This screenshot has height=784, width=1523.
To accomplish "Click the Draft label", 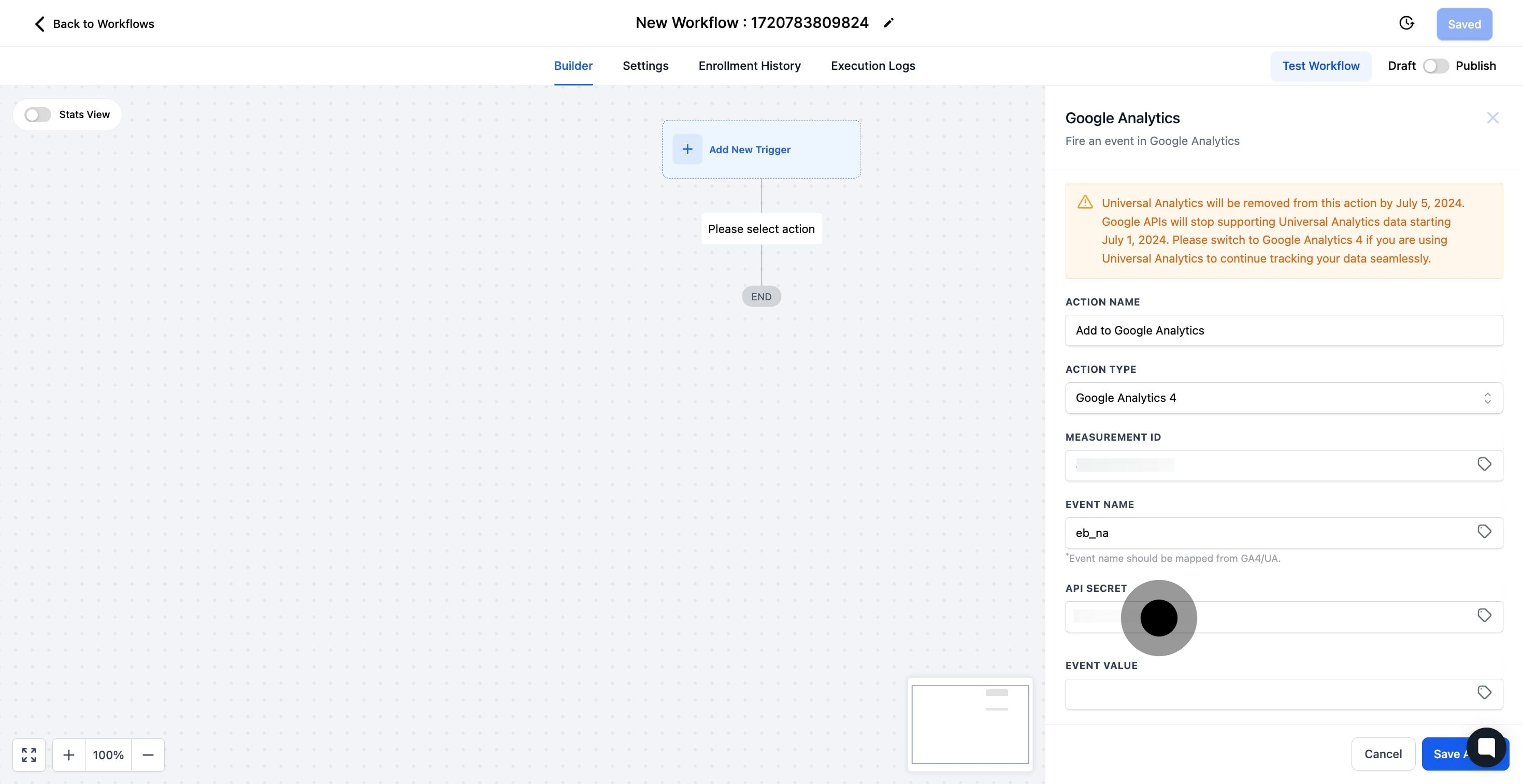I will pyautogui.click(x=1401, y=66).
